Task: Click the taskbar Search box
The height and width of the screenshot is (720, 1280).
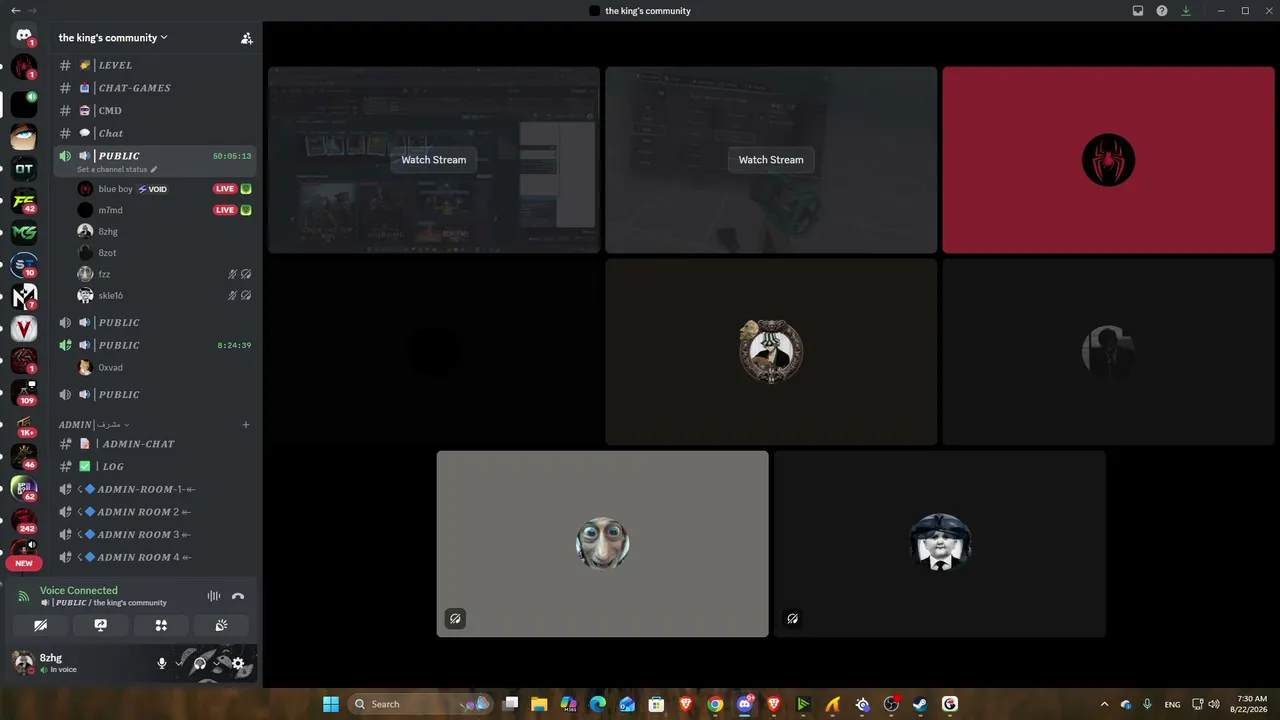Action: tap(421, 704)
